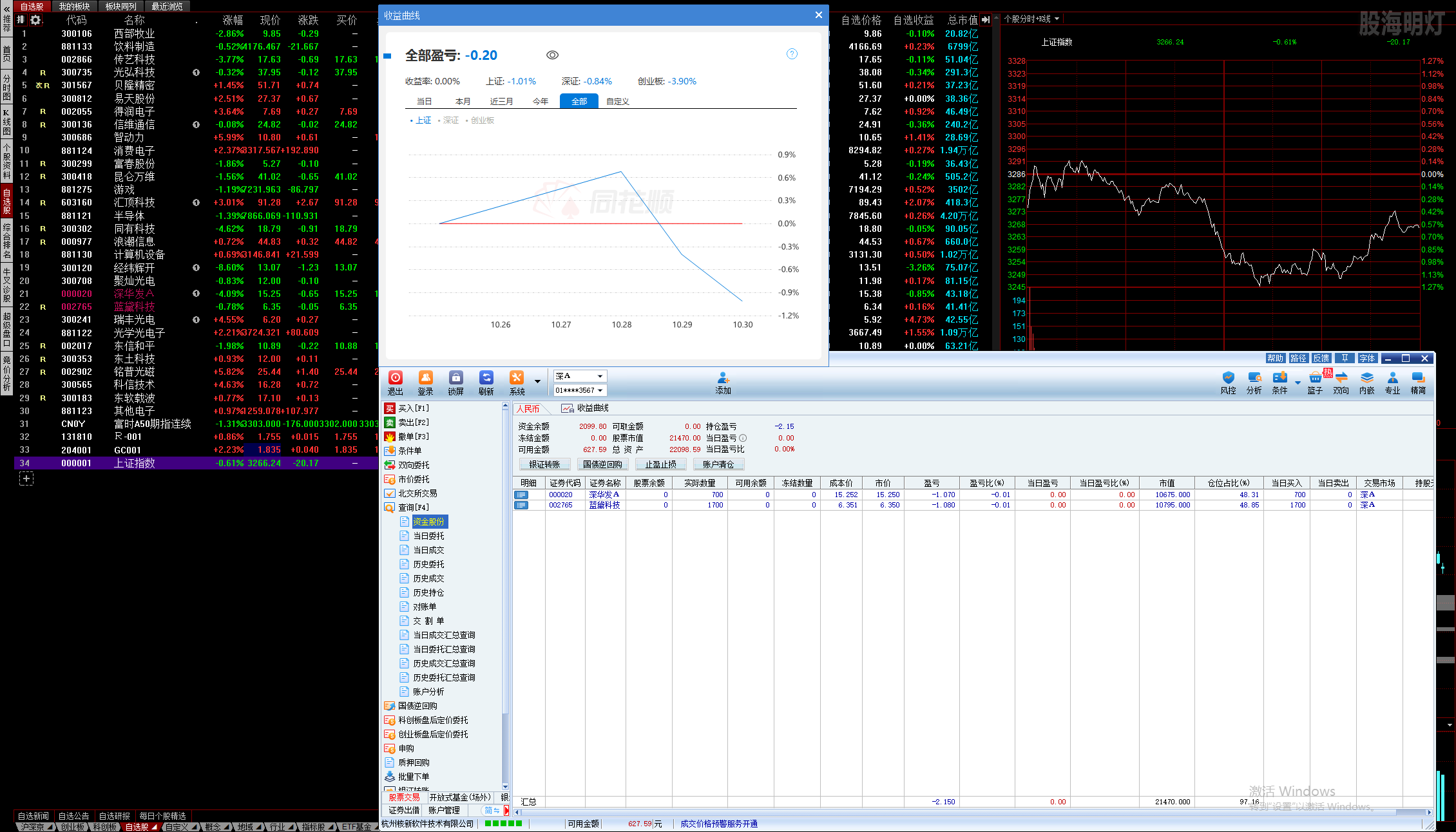Click the 成交价格预警服务开通 link

pyautogui.click(x=719, y=824)
